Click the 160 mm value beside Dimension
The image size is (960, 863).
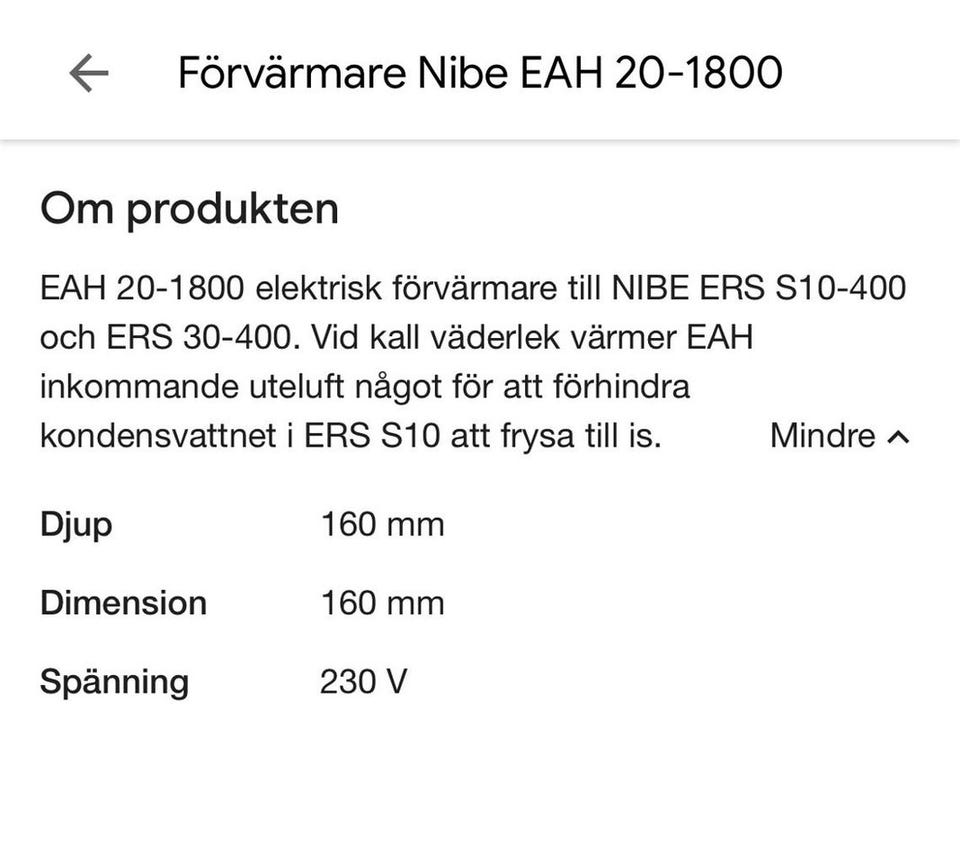382,603
